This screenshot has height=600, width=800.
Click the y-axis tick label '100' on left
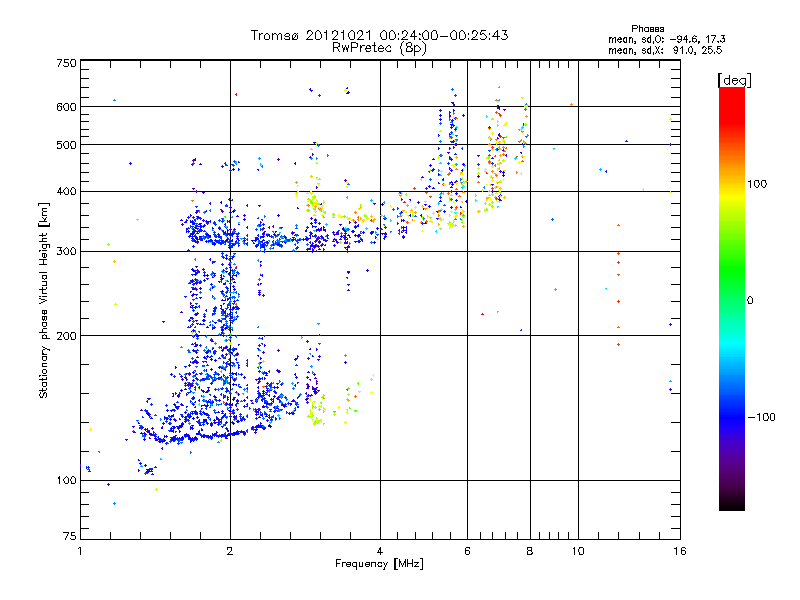tap(67, 481)
